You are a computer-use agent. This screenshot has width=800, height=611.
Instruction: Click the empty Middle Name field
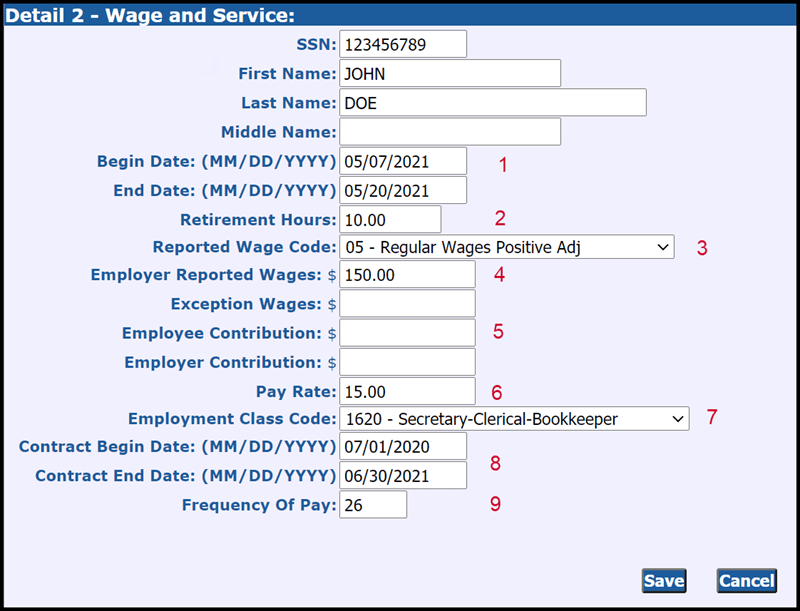coord(450,131)
